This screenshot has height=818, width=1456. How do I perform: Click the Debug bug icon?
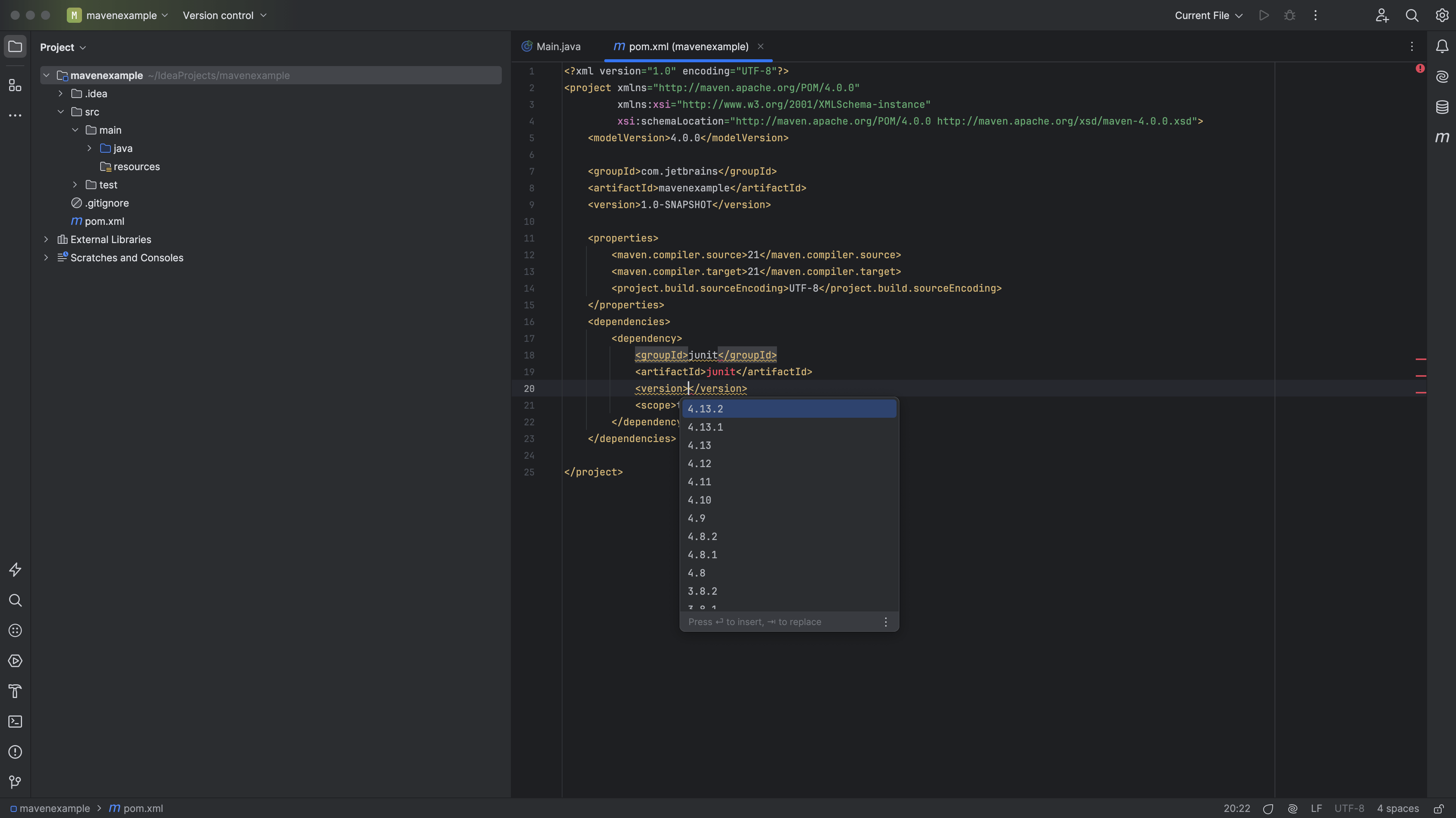coord(1289,15)
